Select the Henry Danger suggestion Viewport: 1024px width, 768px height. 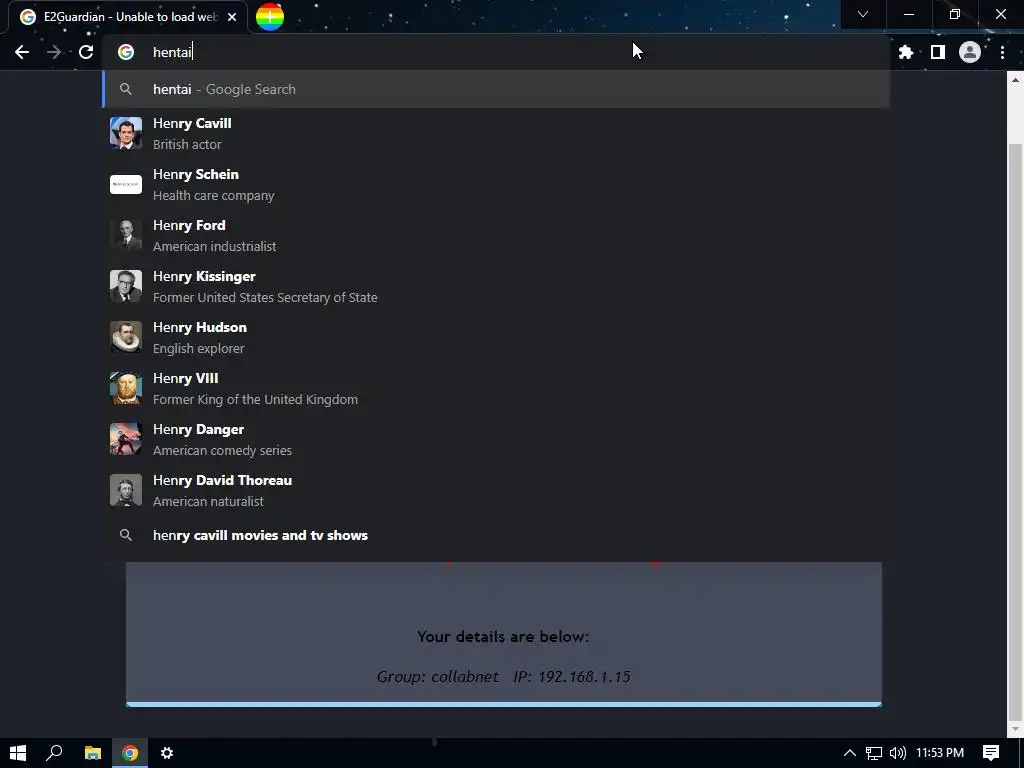(496, 439)
